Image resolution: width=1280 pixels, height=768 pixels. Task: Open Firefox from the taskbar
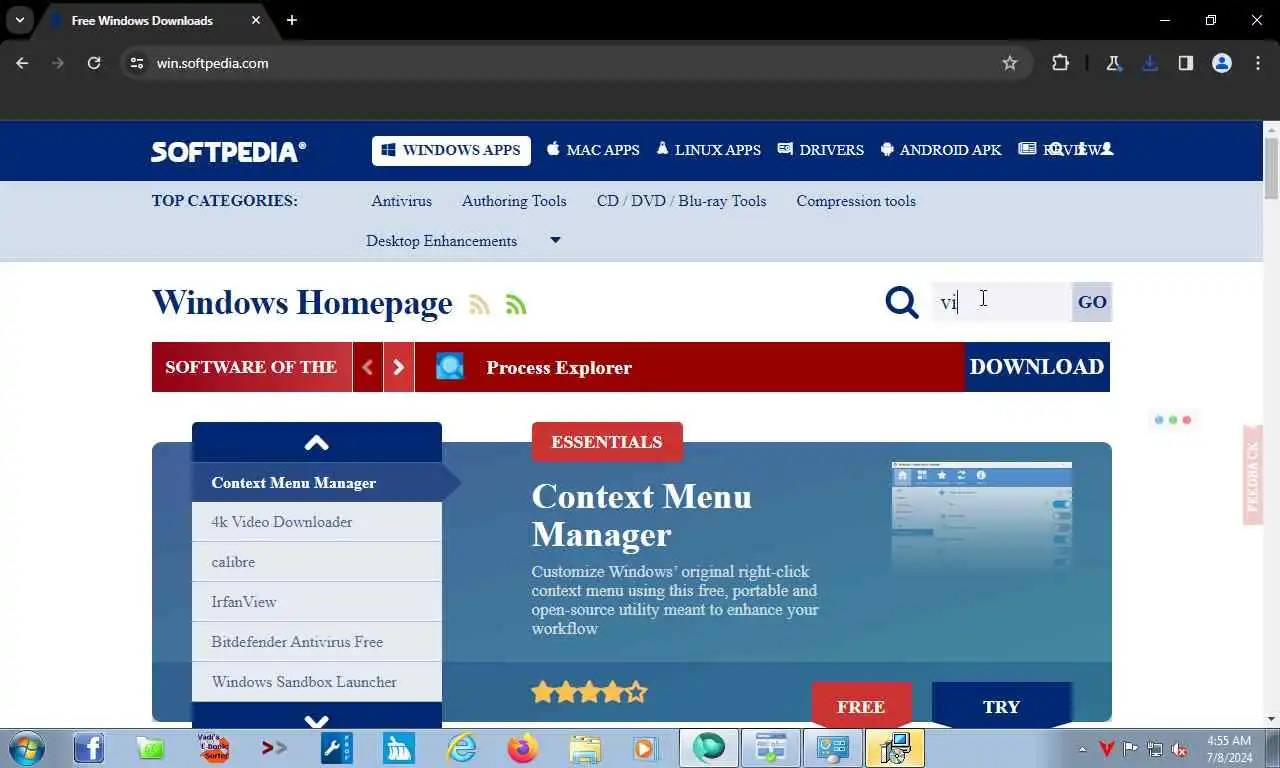tap(522, 748)
